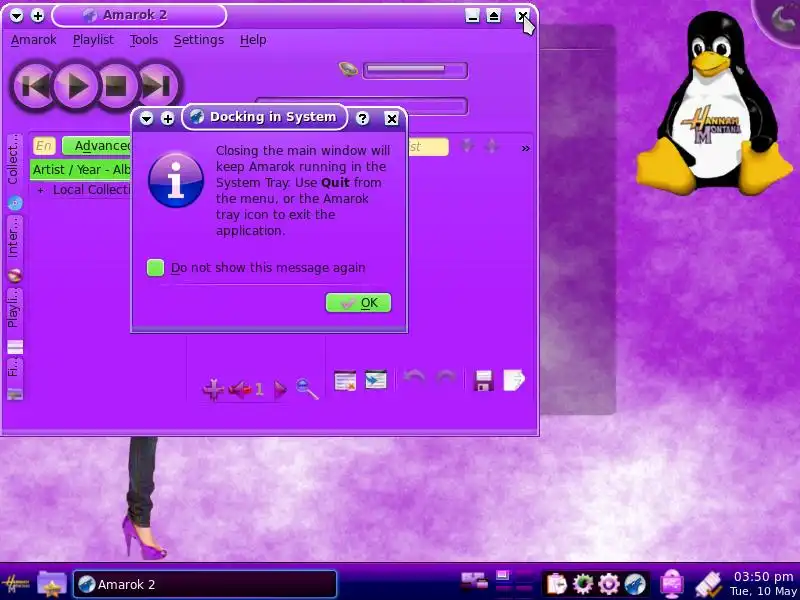
Task: Click the Amarok 2 taskbar entry
Action: tap(205, 584)
